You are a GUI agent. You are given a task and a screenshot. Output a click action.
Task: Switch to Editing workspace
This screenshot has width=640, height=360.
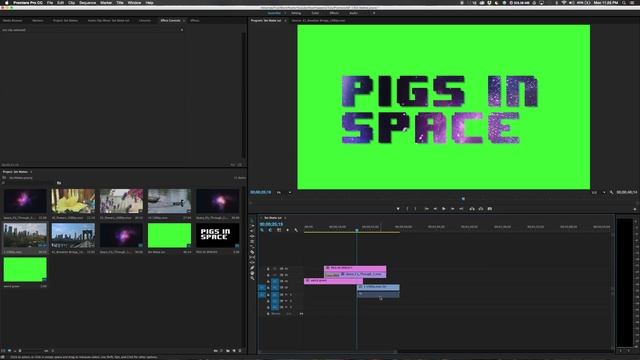point(296,13)
